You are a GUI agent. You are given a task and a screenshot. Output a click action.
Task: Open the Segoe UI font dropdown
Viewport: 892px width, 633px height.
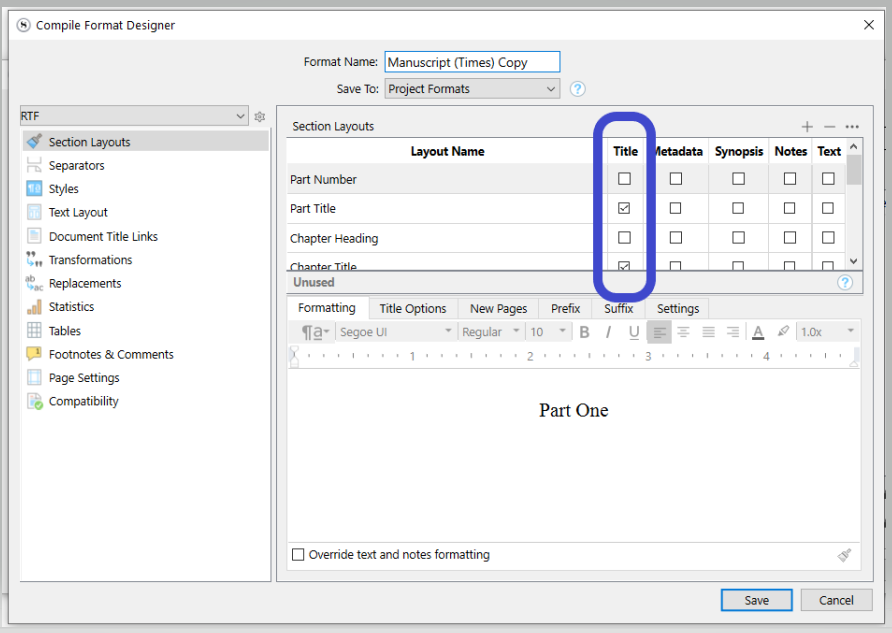[x=396, y=332]
